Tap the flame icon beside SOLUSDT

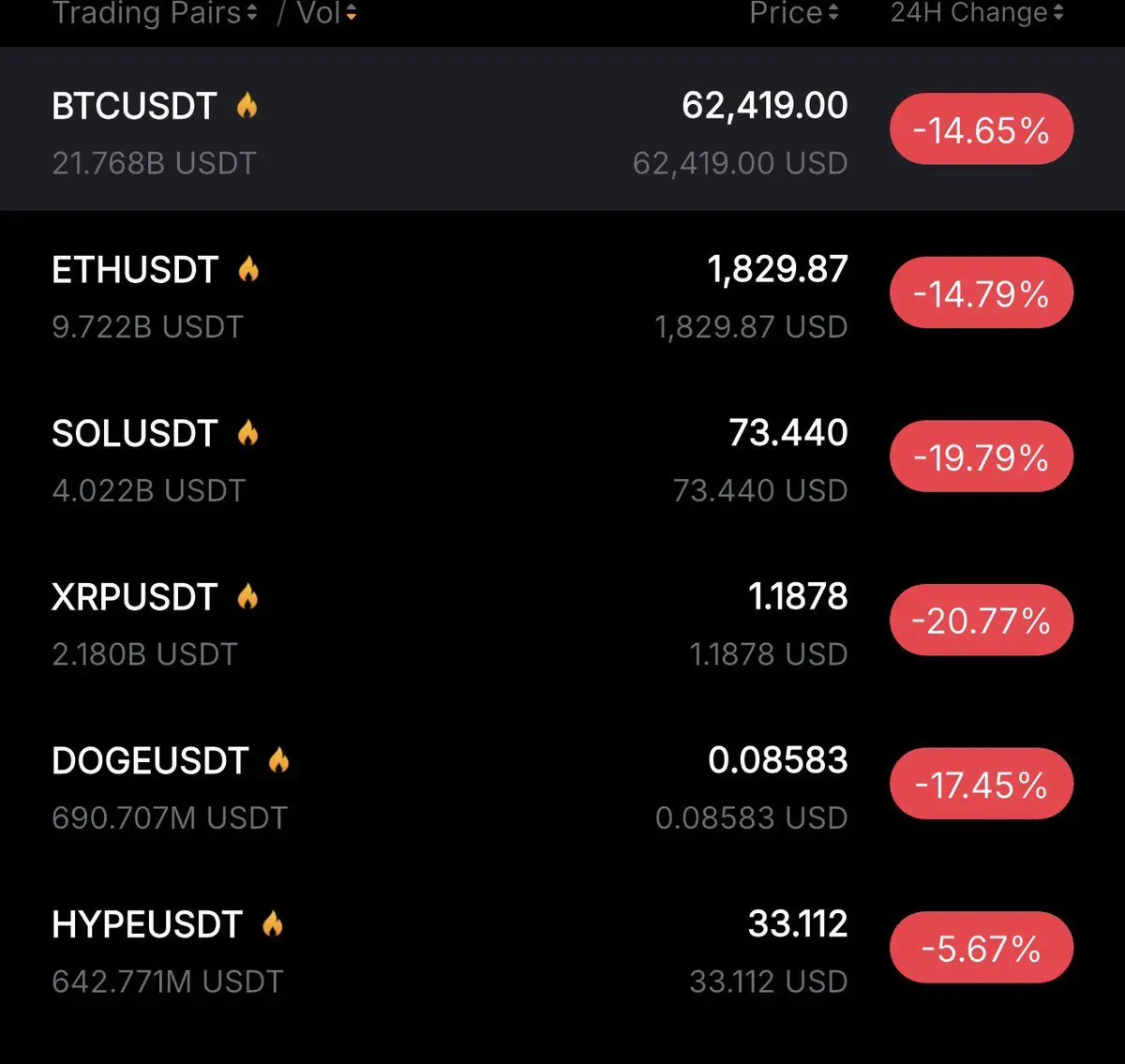coord(248,432)
